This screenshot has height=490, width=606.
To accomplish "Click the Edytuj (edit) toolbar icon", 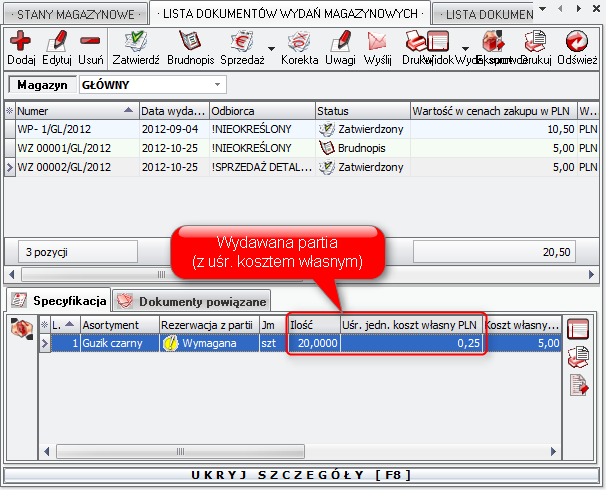I will [x=57, y=46].
